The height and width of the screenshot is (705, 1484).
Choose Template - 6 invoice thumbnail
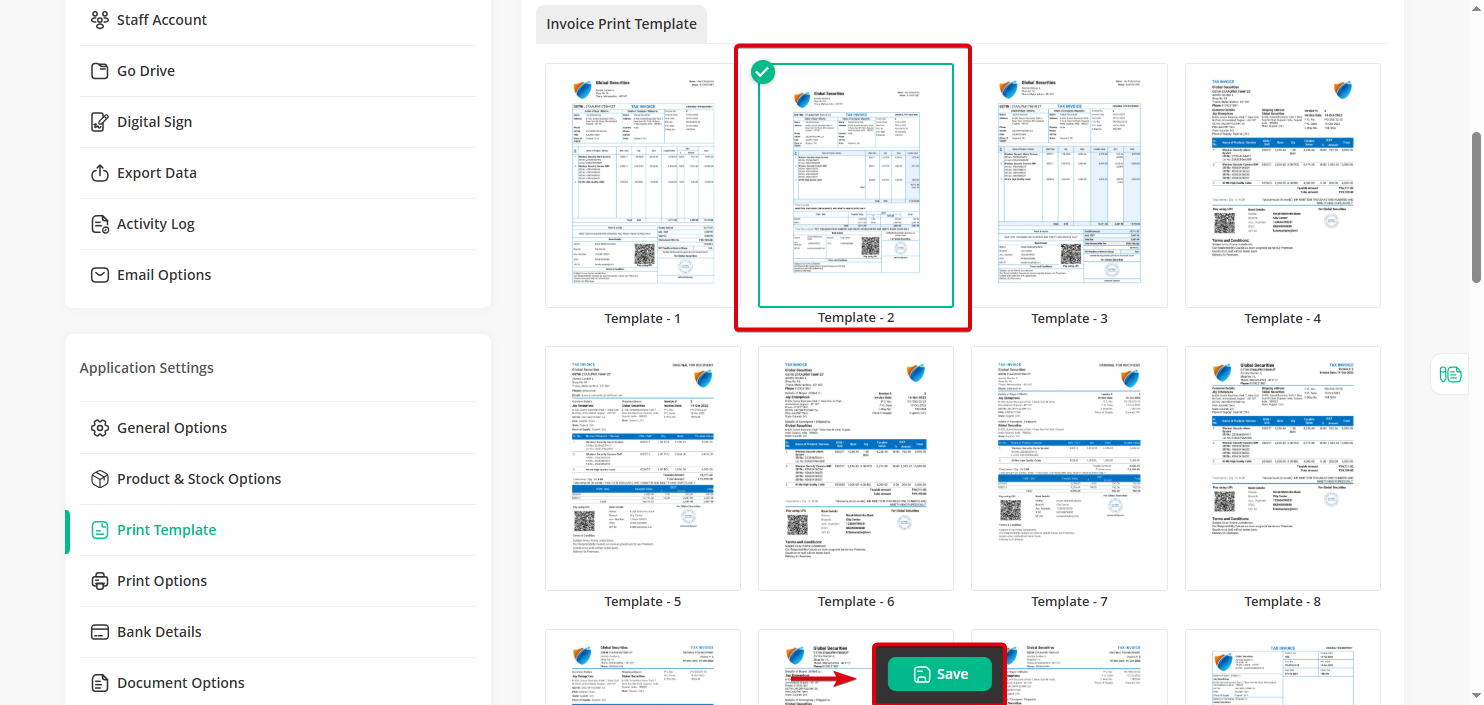click(856, 469)
